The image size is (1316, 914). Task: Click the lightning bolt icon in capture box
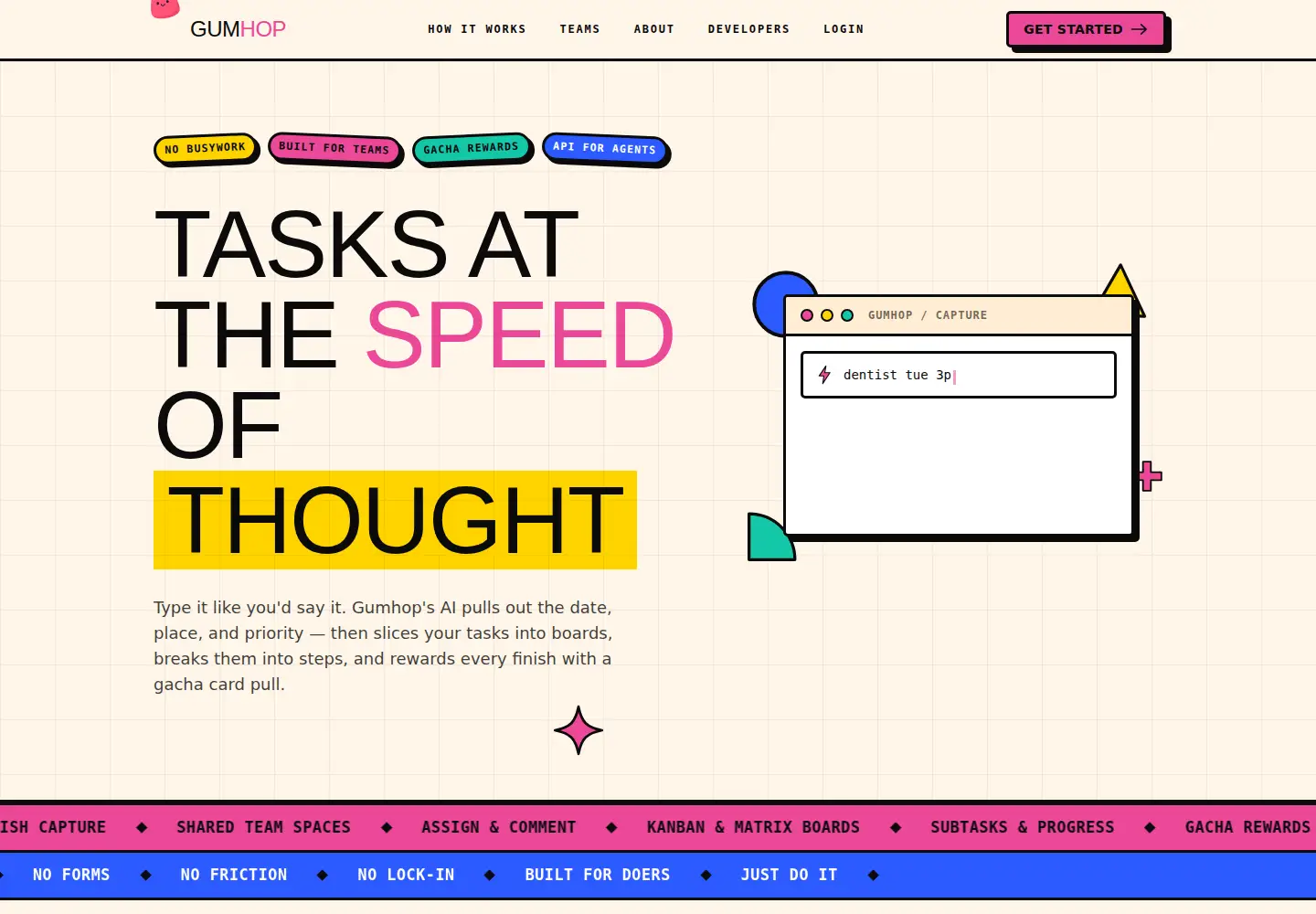pyautogui.click(x=824, y=375)
